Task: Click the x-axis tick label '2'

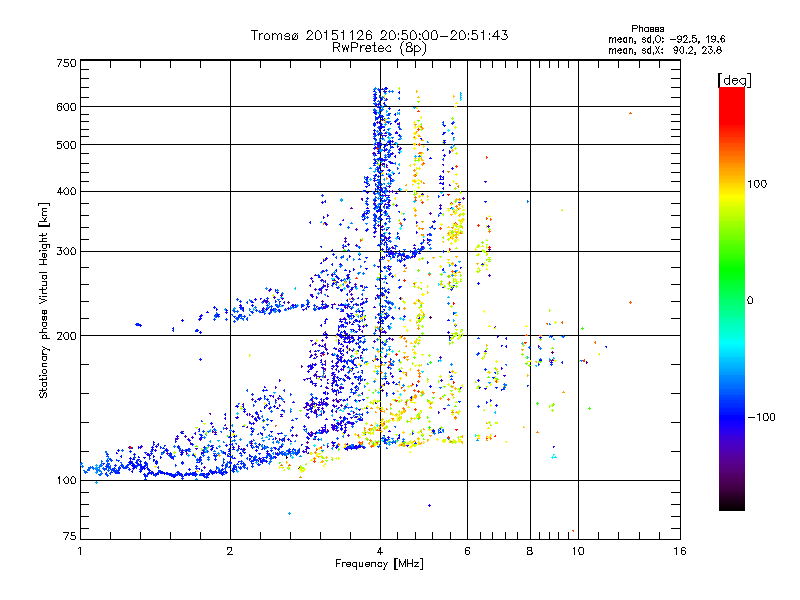Action: point(230,551)
